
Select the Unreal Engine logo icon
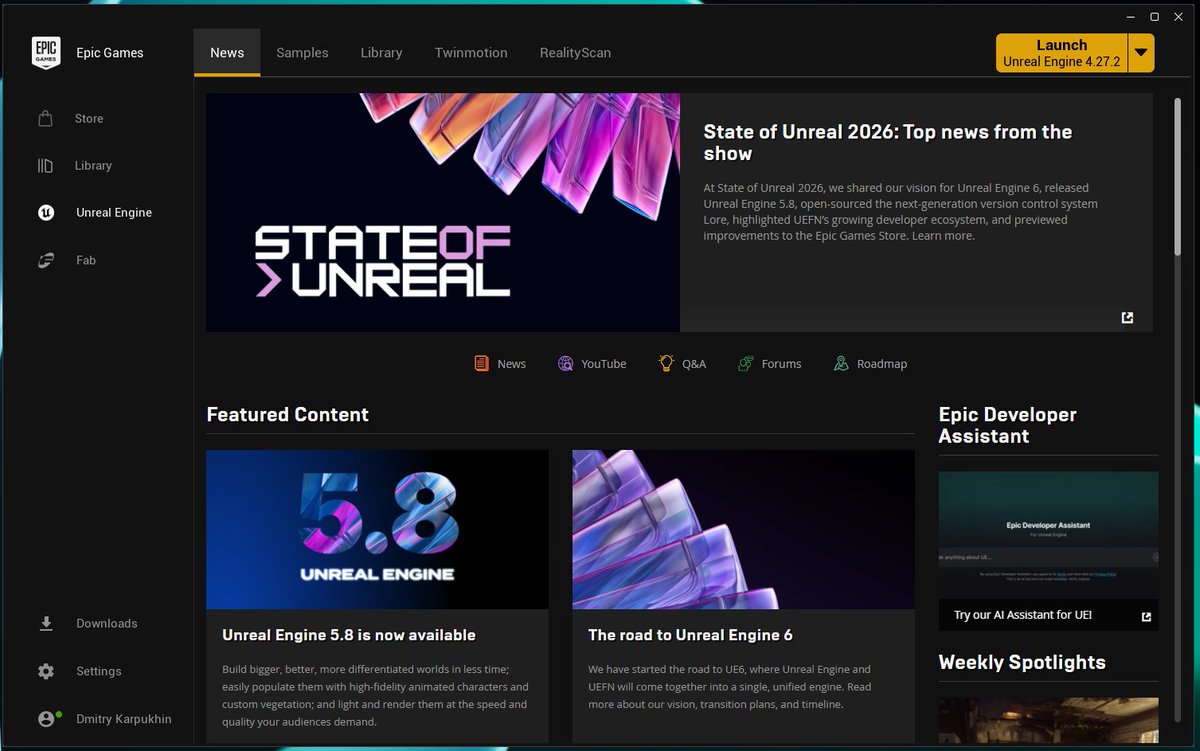point(46,212)
